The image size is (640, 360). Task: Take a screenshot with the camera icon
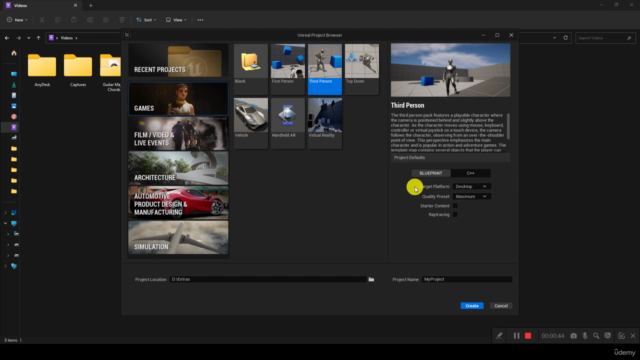pyautogui.click(x=573, y=336)
